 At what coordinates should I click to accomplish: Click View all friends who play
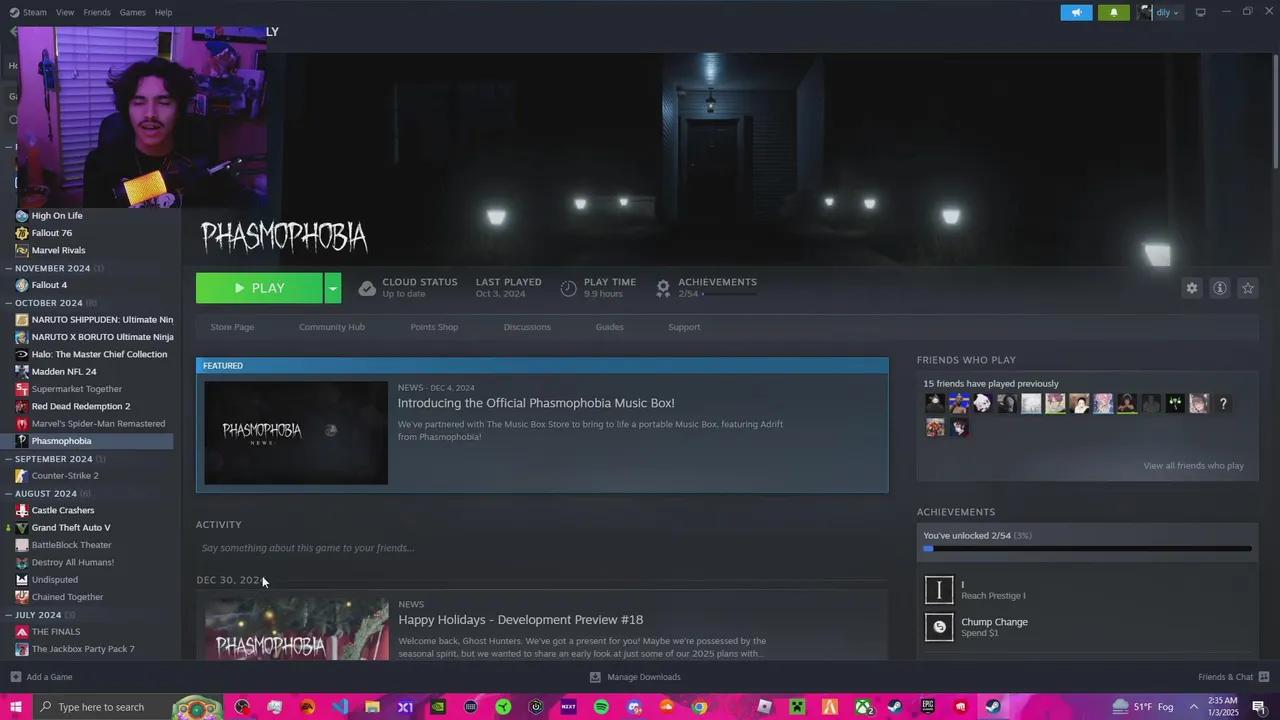tap(1194, 466)
